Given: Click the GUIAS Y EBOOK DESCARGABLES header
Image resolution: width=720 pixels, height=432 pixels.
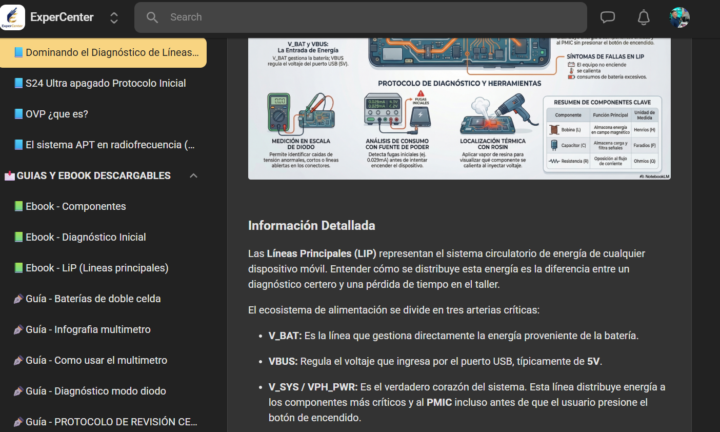Looking at the screenshot, I should click(94, 175).
